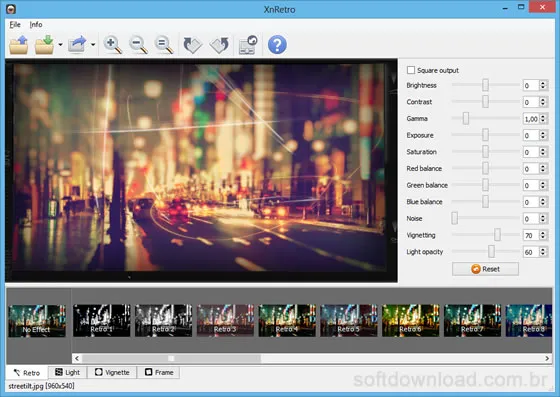The height and width of the screenshot is (397, 560).
Task: Click the Vignetting slider
Action: [485, 235]
